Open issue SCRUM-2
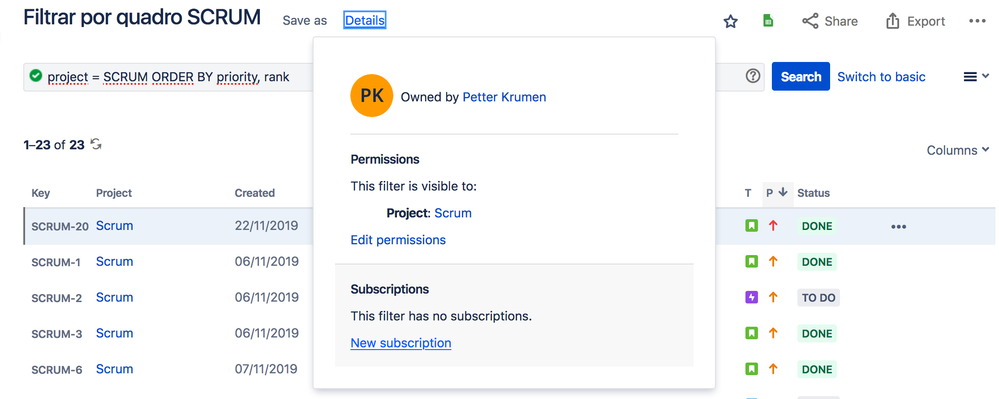The width and height of the screenshot is (999, 399). coord(57,298)
